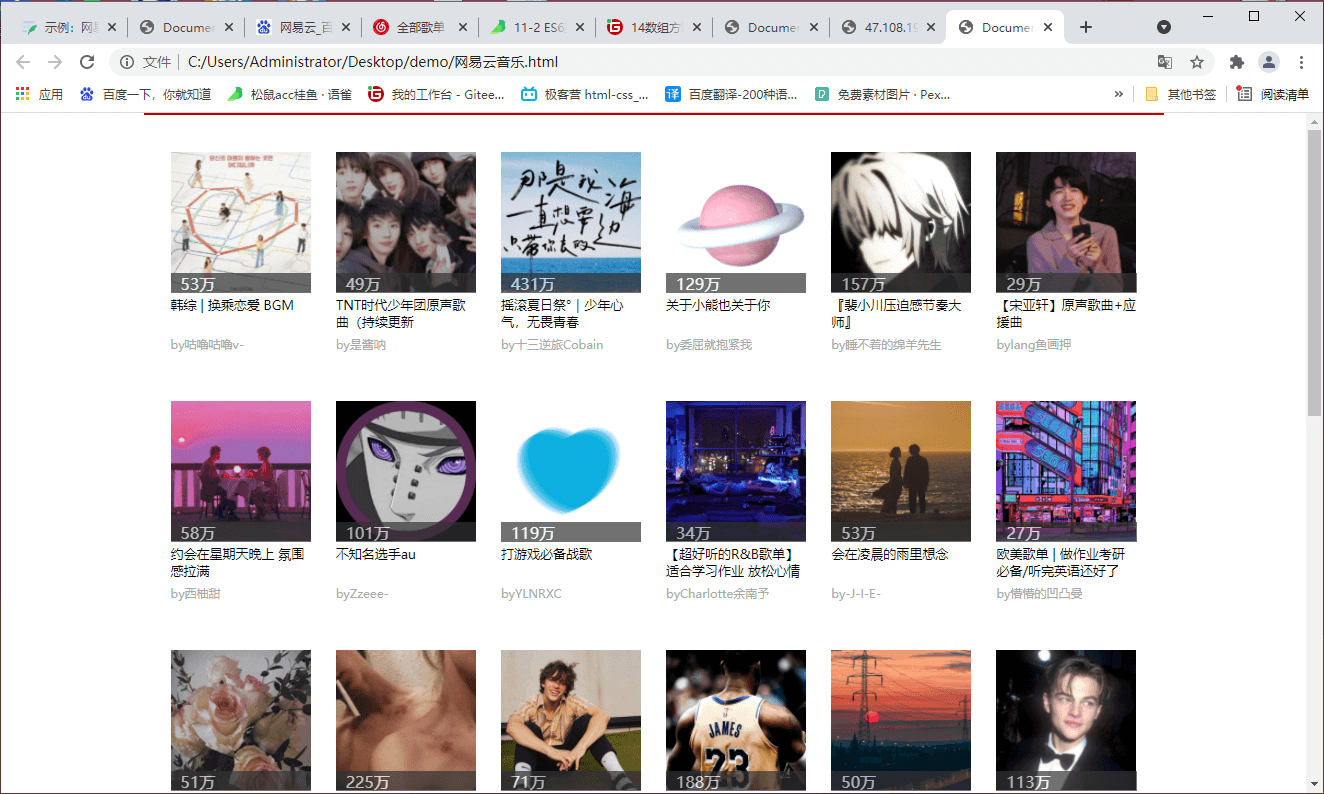Open the TNT时代少年团原声歌曲 cover
1324x794 pixels.
click(x=406, y=222)
